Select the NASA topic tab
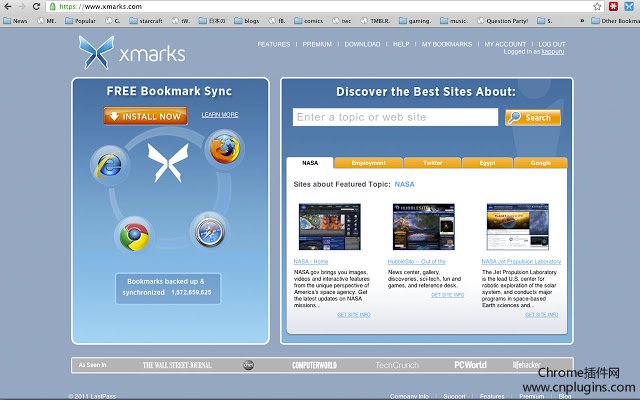 click(310, 163)
